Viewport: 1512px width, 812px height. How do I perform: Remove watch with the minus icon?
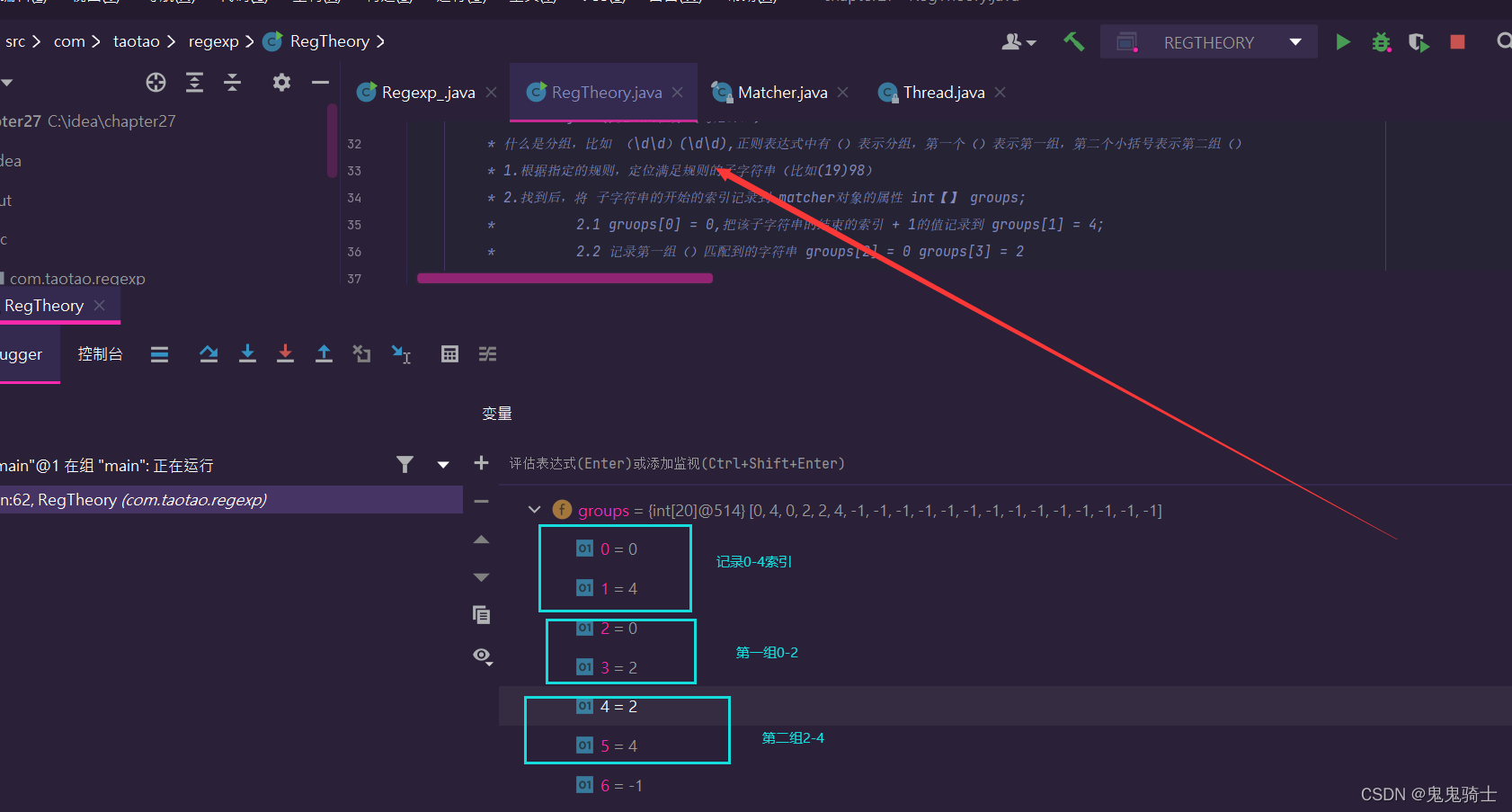click(x=481, y=501)
